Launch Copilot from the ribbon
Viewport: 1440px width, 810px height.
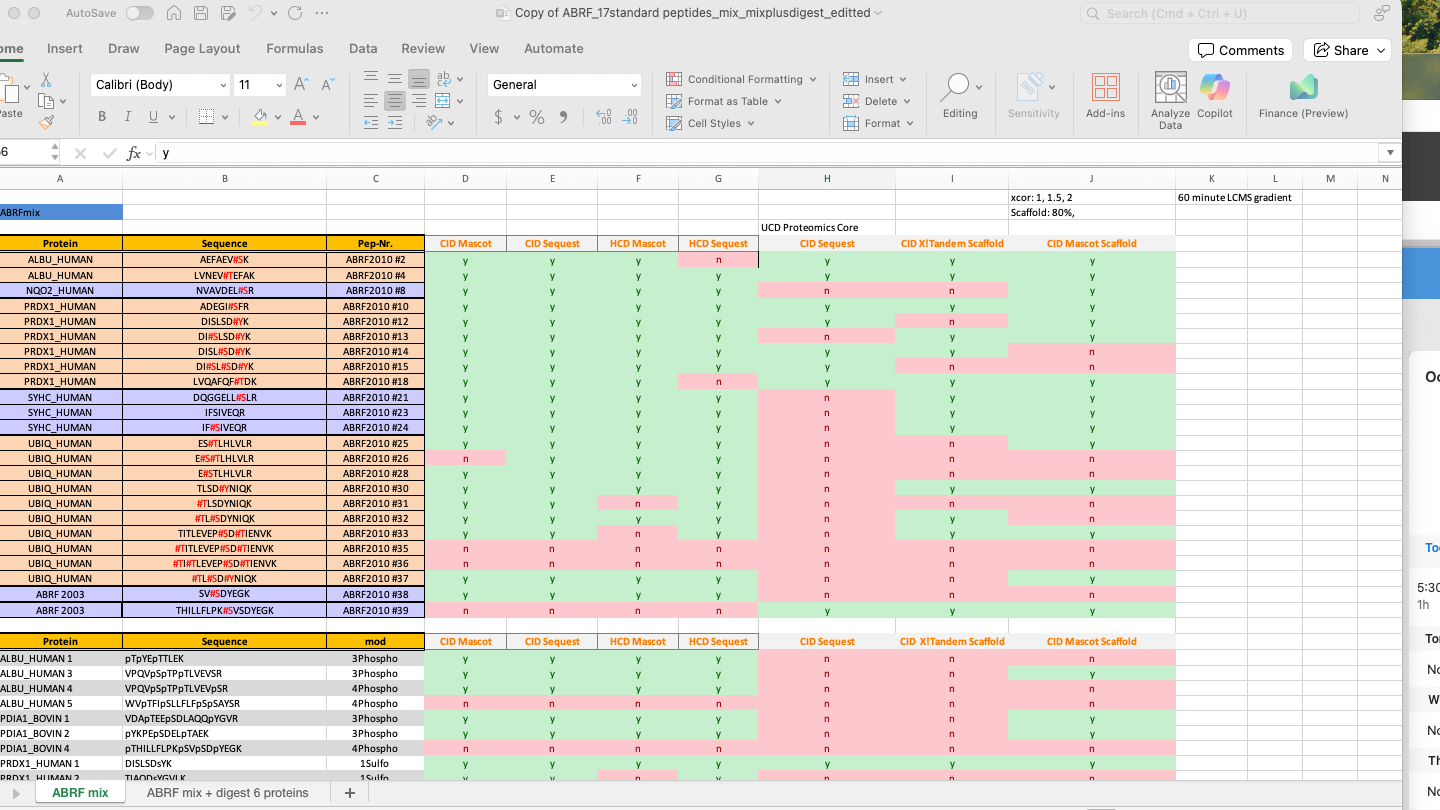[x=1214, y=99]
